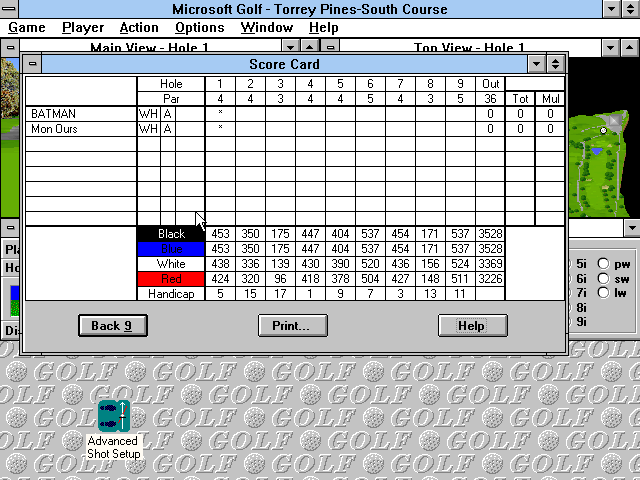Click hole number 6 header

(370, 84)
